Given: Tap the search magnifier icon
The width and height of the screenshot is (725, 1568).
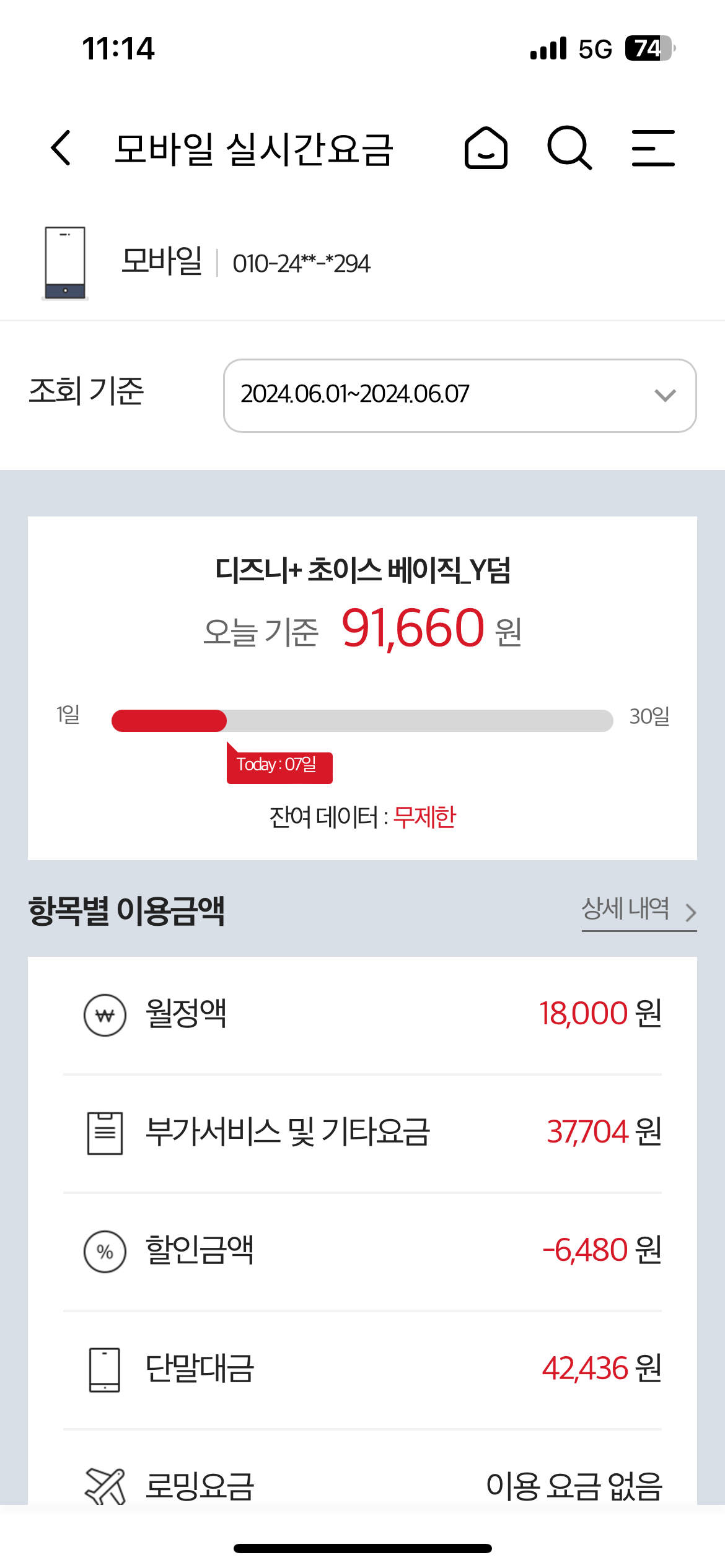Looking at the screenshot, I should (569, 148).
